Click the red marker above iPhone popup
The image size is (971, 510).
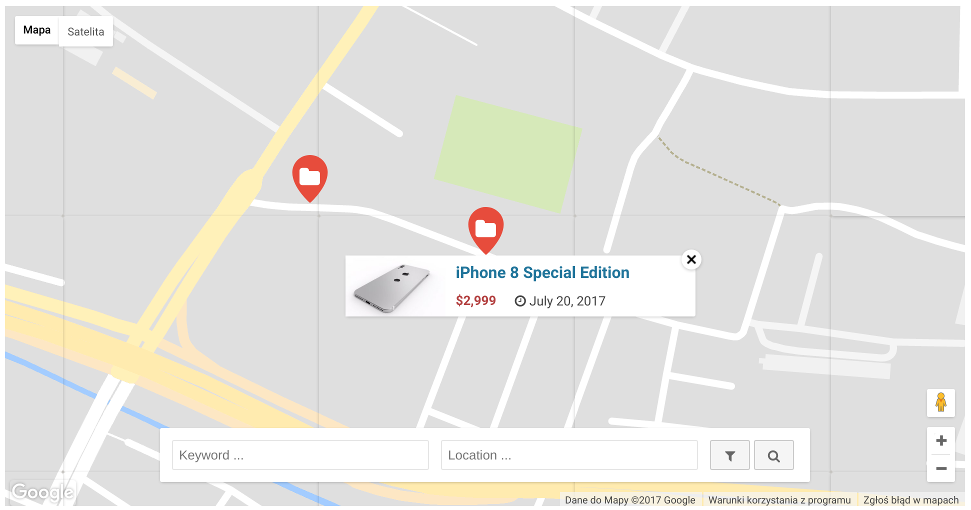[486, 230]
